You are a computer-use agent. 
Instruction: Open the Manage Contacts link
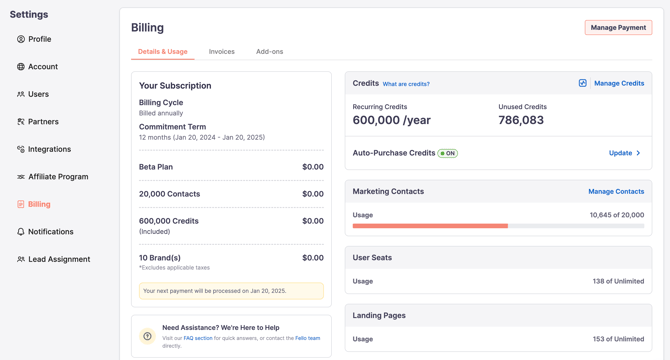616,191
